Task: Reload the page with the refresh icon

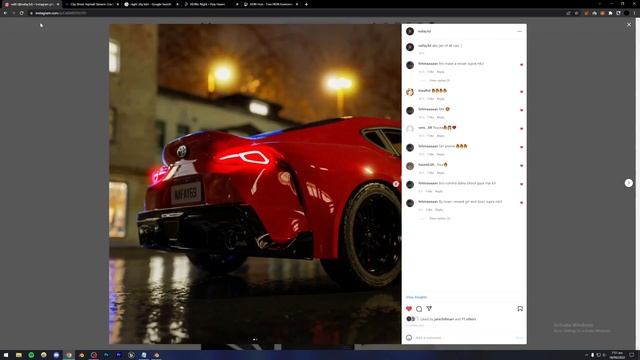Action: point(22,13)
